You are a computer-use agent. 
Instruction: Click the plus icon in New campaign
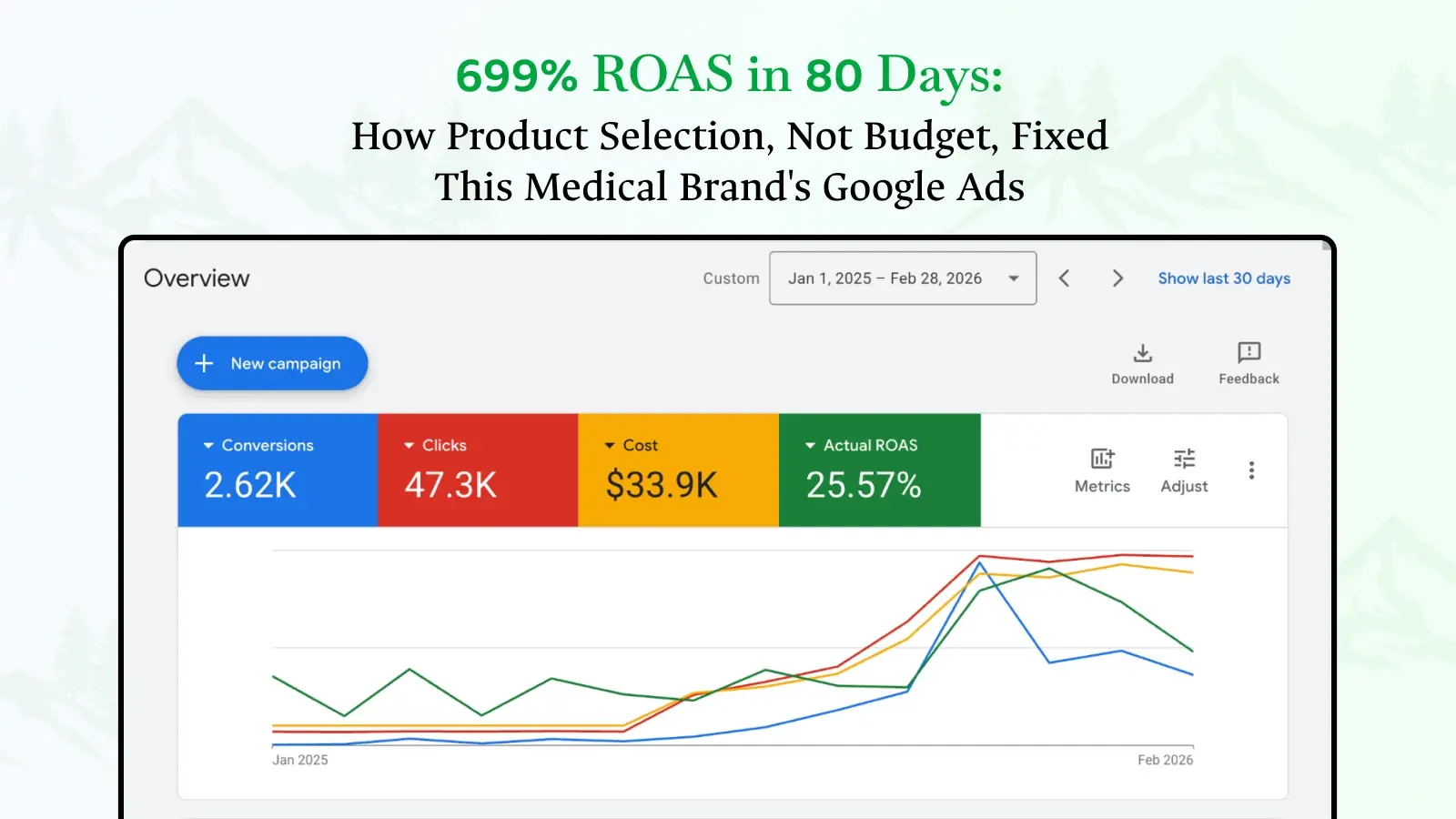coord(205,363)
